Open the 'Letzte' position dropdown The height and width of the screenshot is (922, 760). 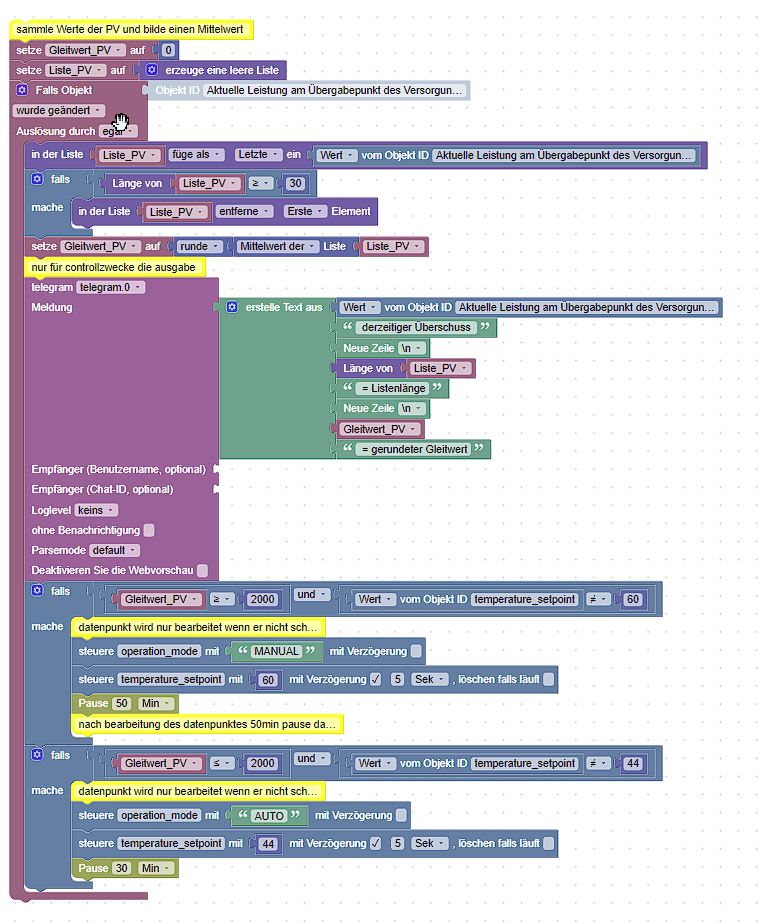click(258, 155)
